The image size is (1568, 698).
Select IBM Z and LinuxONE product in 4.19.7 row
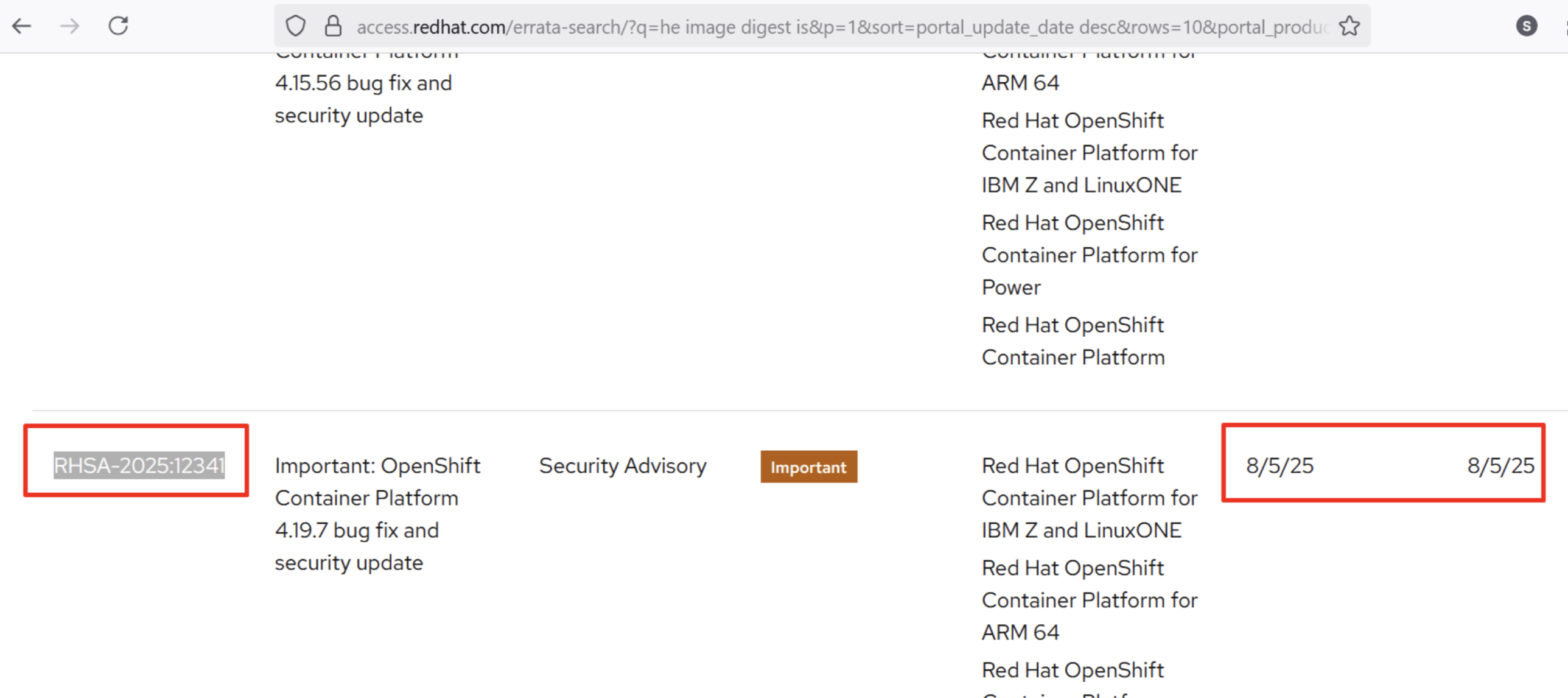(1089, 498)
